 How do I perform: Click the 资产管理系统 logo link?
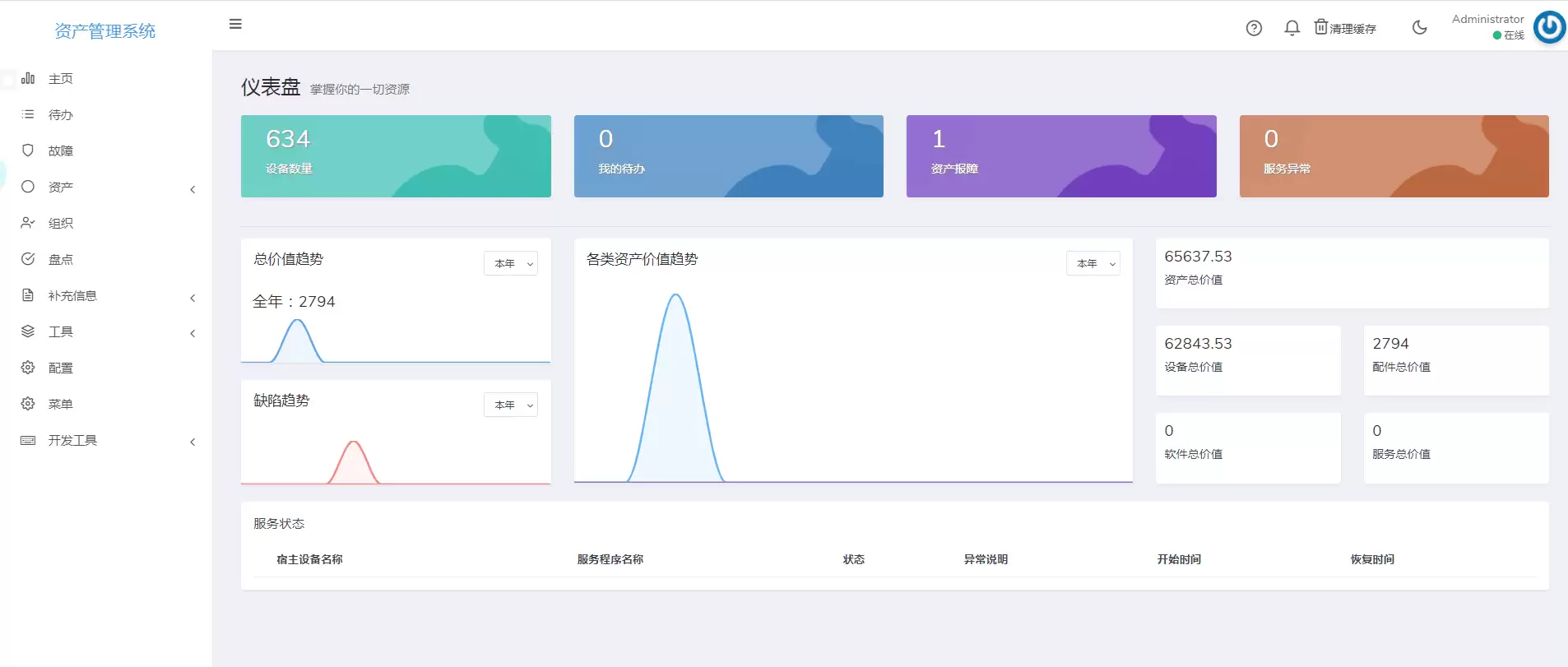105,31
